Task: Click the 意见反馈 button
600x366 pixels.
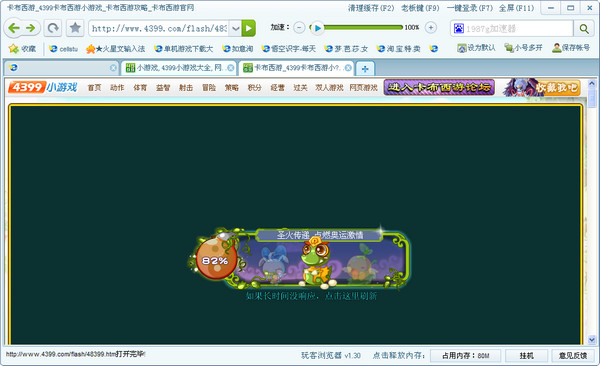Action: click(x=572, y=356)
